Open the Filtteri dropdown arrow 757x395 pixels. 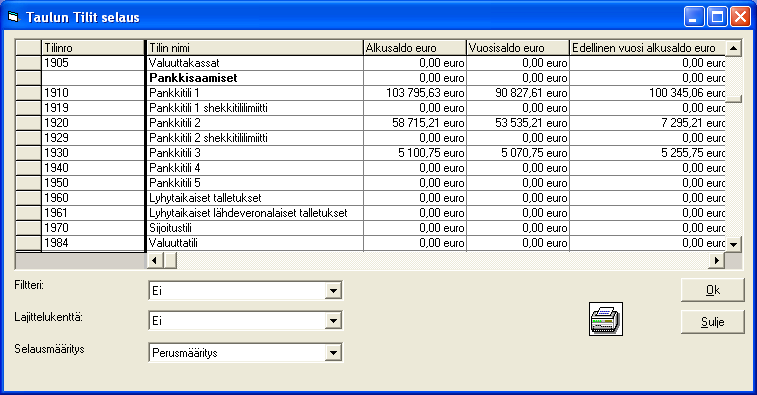click(333, 291)
